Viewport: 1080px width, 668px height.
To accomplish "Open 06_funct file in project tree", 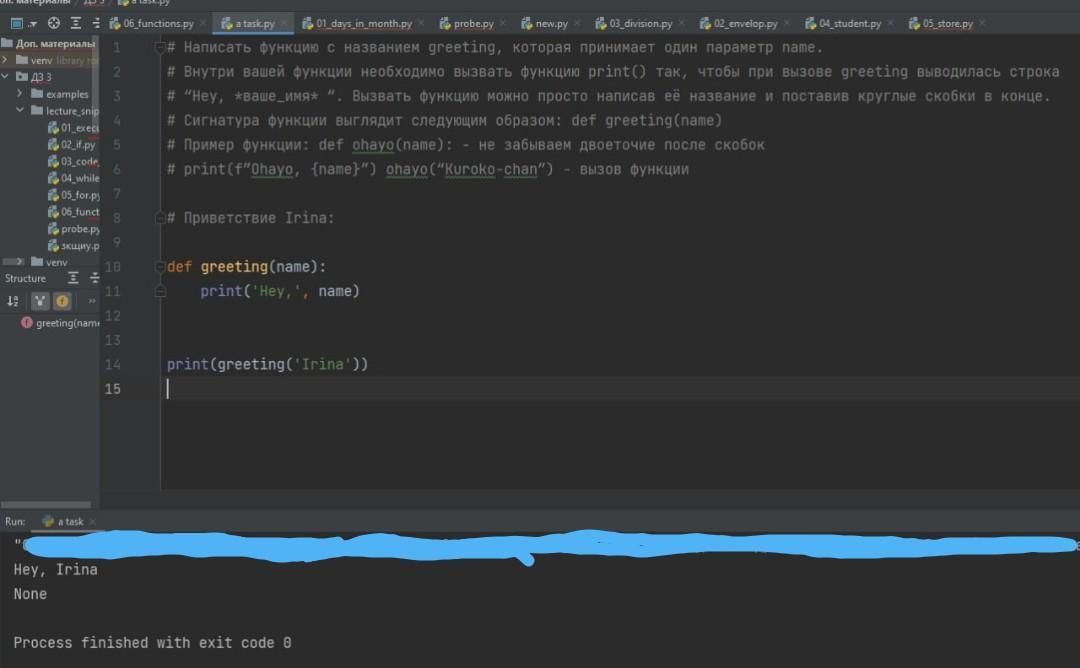I will point(73,212).
